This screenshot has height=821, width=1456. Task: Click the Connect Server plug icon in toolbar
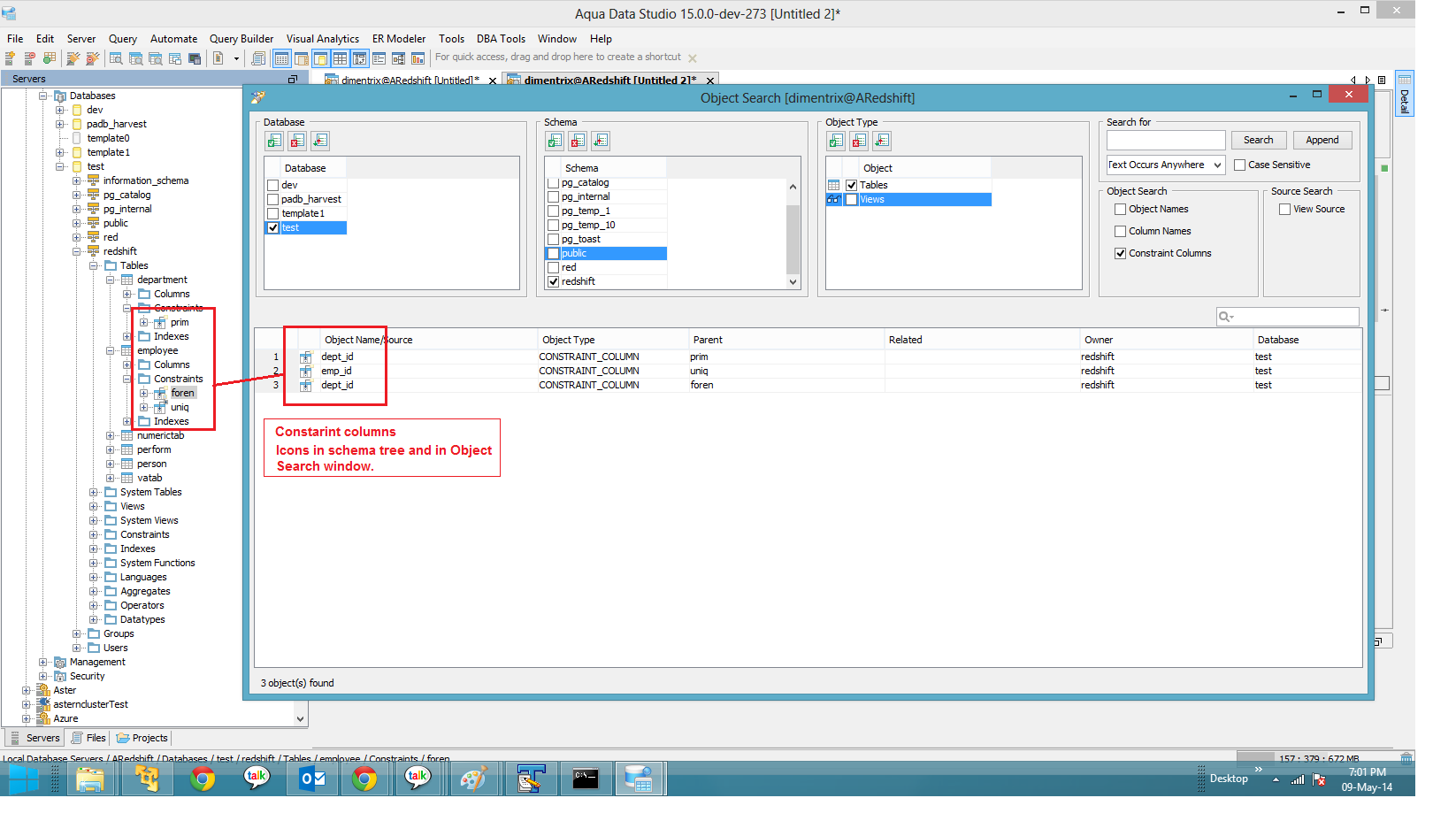click(x=73, y=58)
